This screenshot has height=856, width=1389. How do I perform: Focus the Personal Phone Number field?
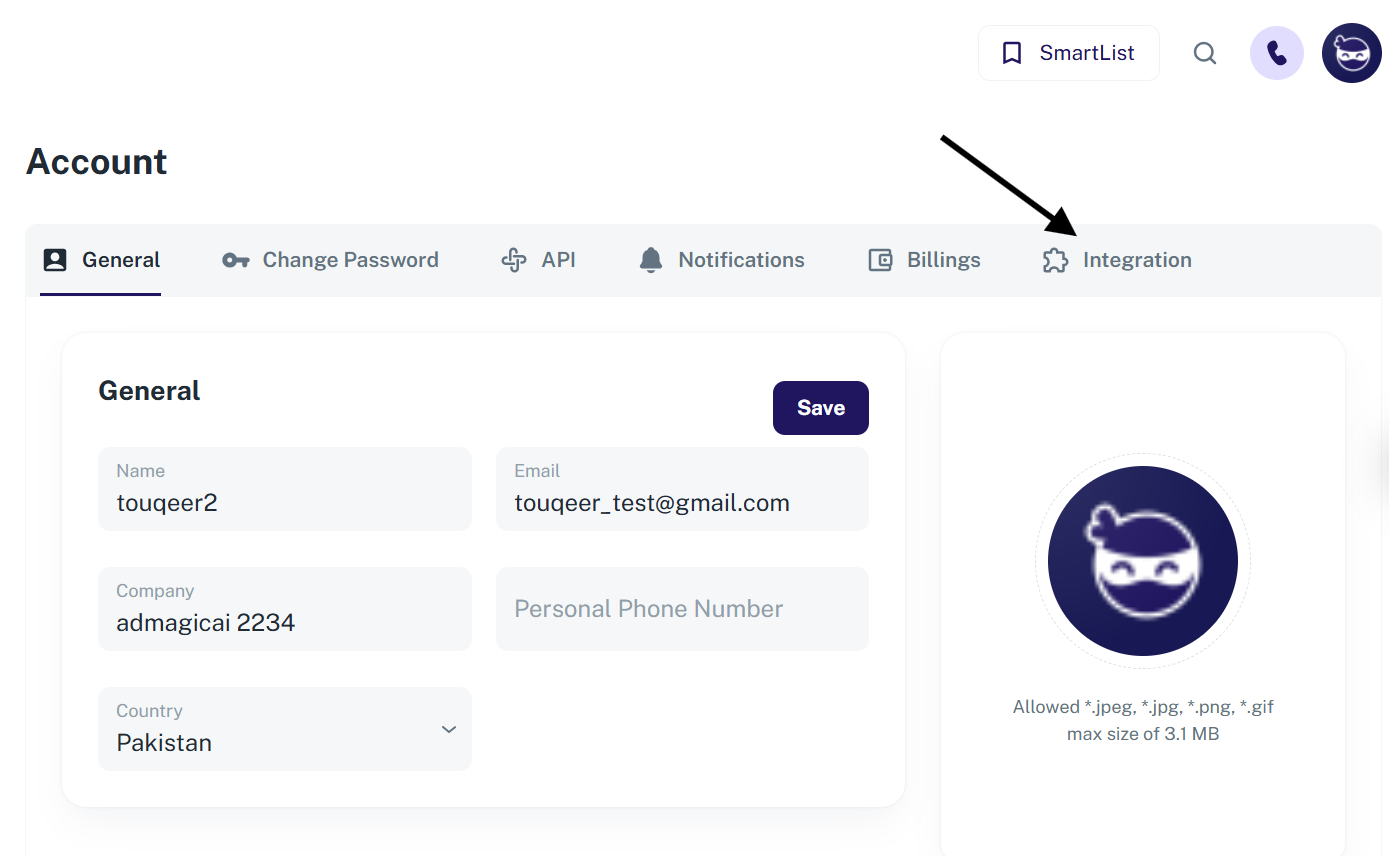click(682, 609)
